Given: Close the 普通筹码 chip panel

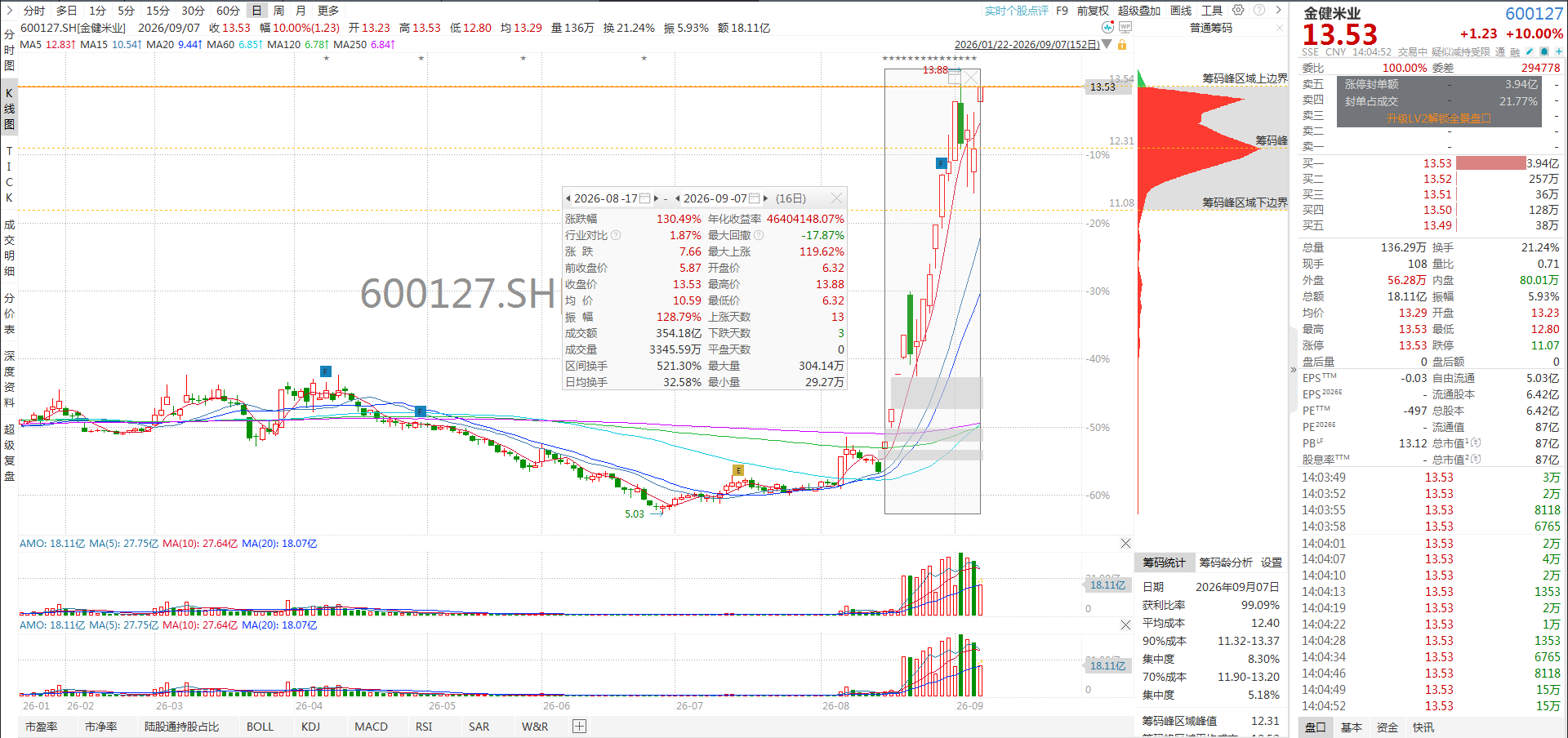Looking at the screenshot, I should tap(1280, 28).
